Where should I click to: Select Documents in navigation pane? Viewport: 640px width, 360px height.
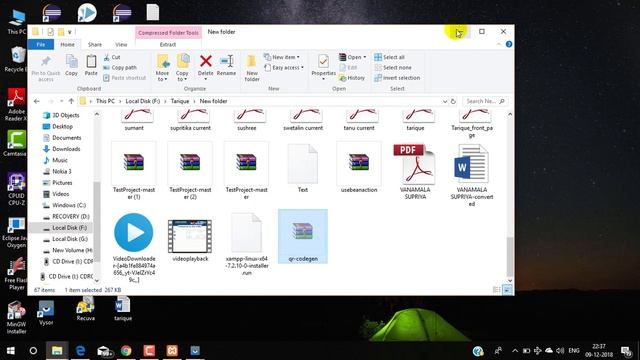click(67, 138)
